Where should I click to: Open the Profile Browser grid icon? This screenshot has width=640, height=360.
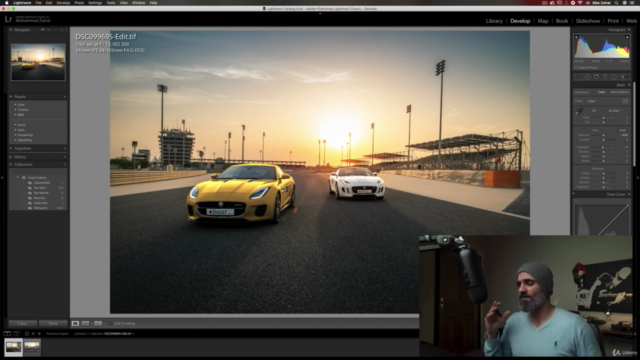click(626, 101)
